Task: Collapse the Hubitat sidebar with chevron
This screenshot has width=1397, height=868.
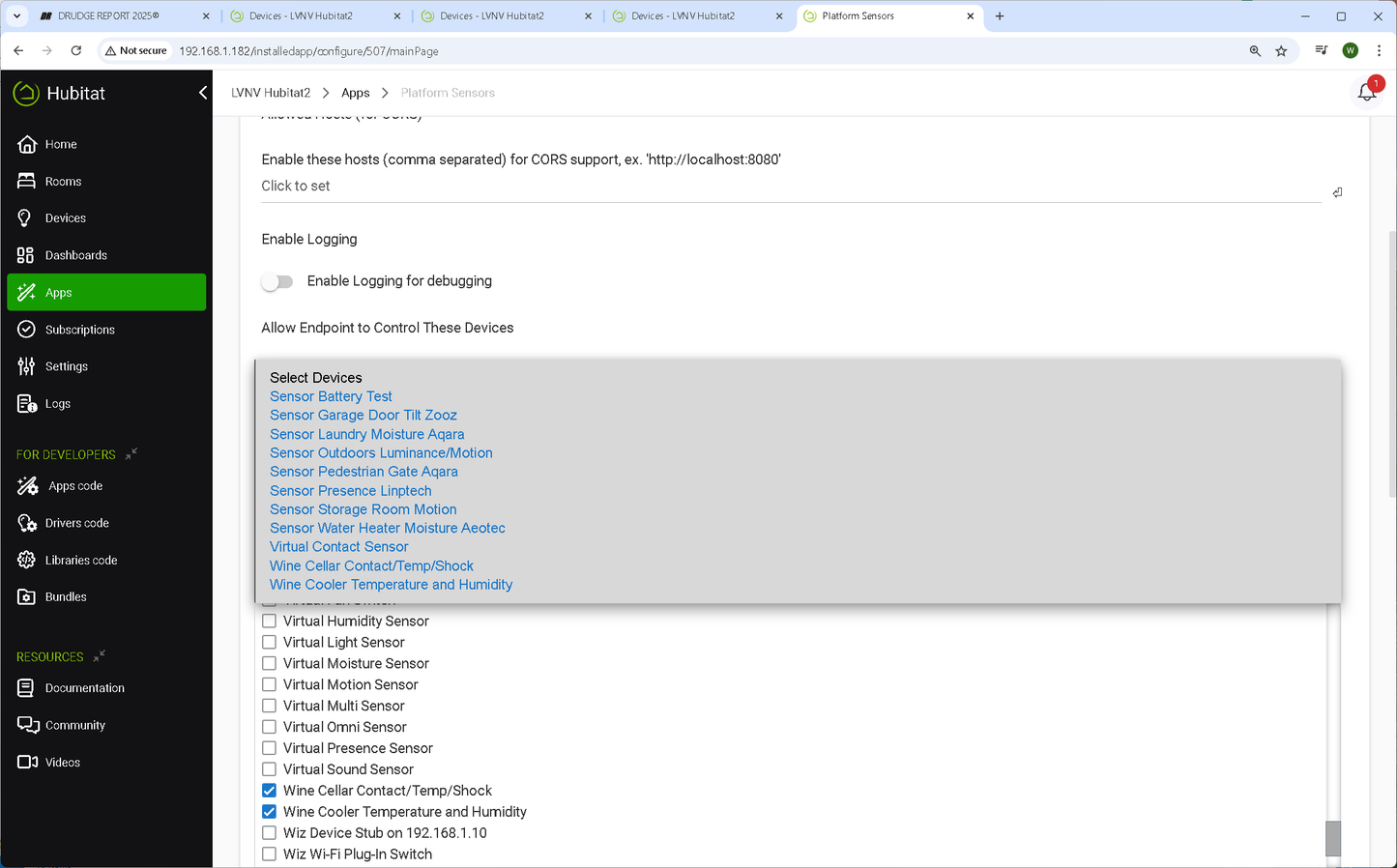Action: click(203, 93)
